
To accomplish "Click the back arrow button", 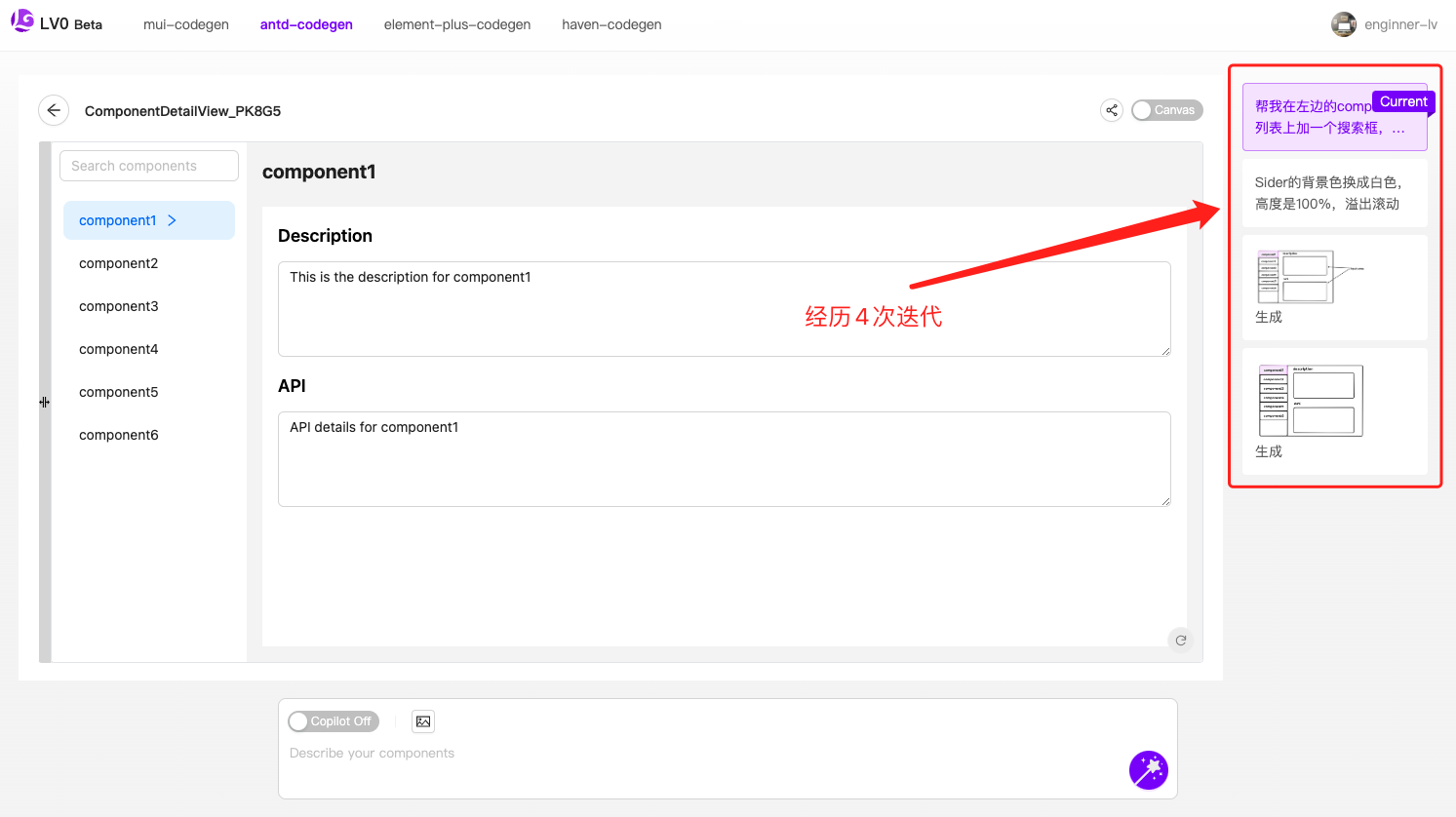I will (x=54, y=110).
